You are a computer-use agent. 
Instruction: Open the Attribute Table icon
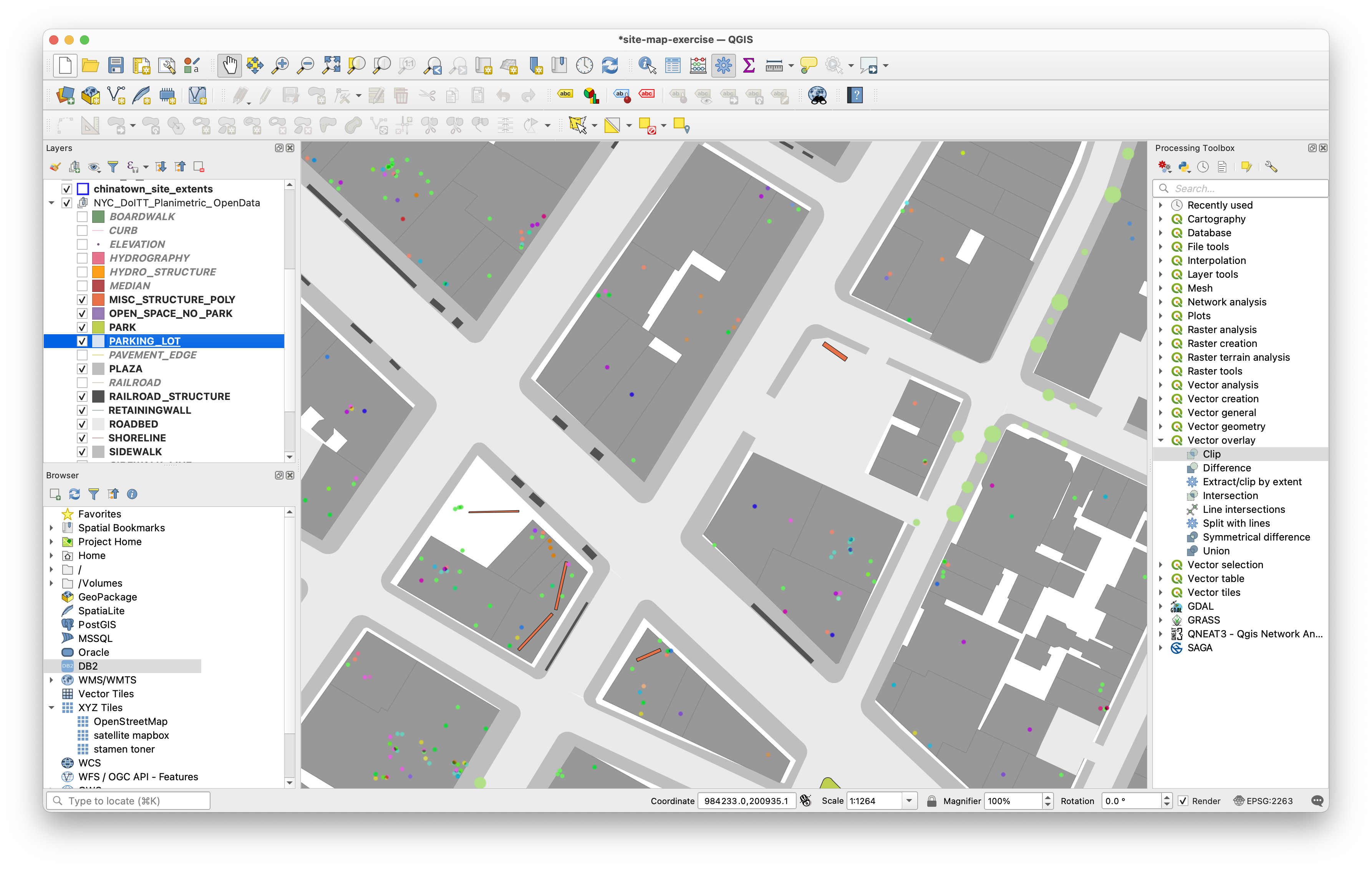click(x=673, y=66)
